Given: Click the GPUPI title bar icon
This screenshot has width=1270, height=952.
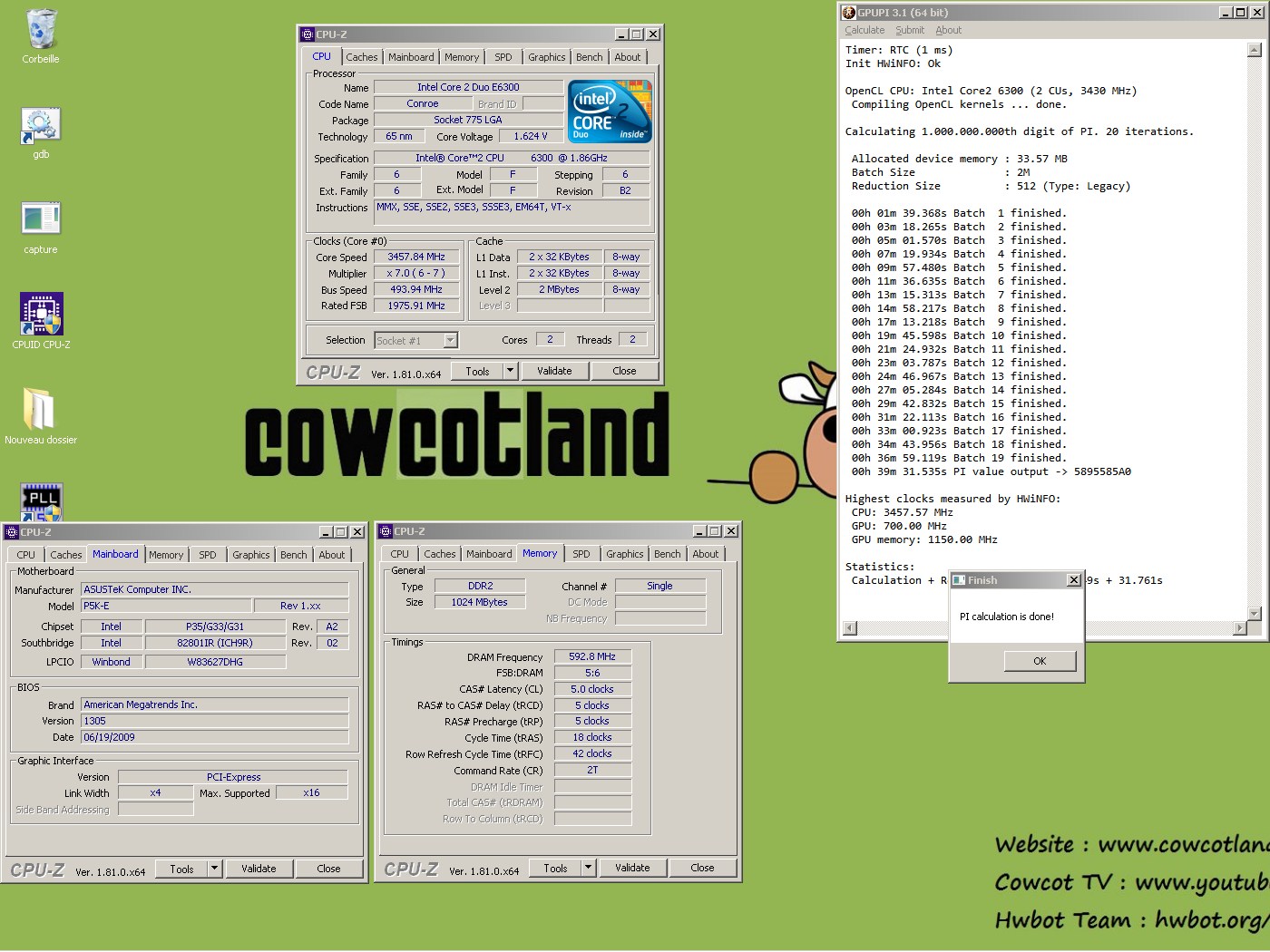Looking at the screenshot, I should 849,13.
